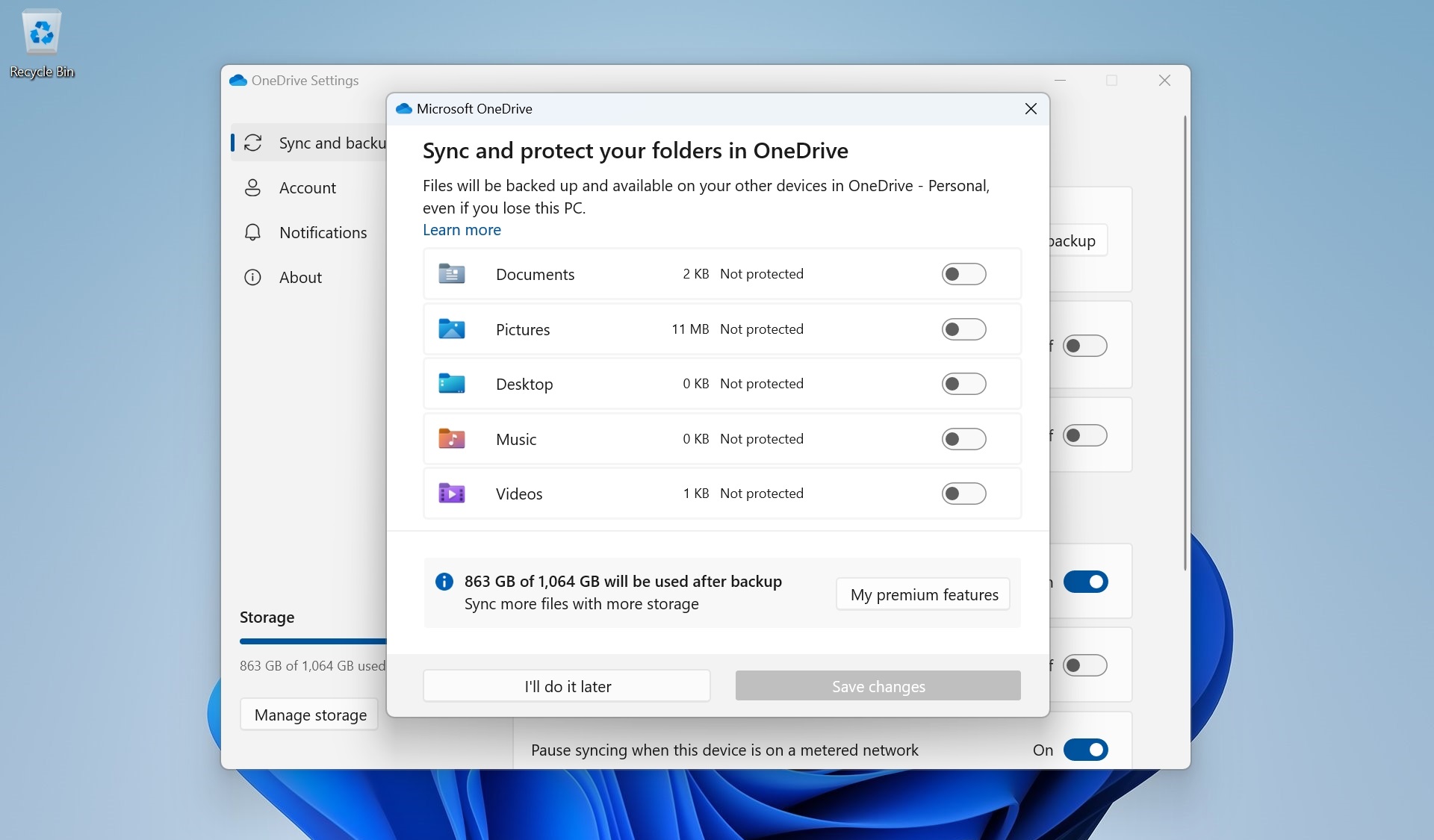Viewport: 1434px width, 840px height.
Task: Click the blue info icon beside storage message
Action: (444, 582)
